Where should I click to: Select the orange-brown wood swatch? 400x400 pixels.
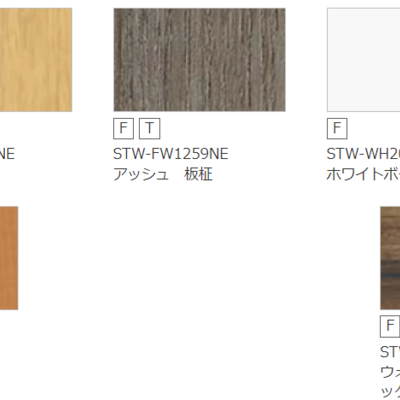pyautogui.click(x=9, y=258)
